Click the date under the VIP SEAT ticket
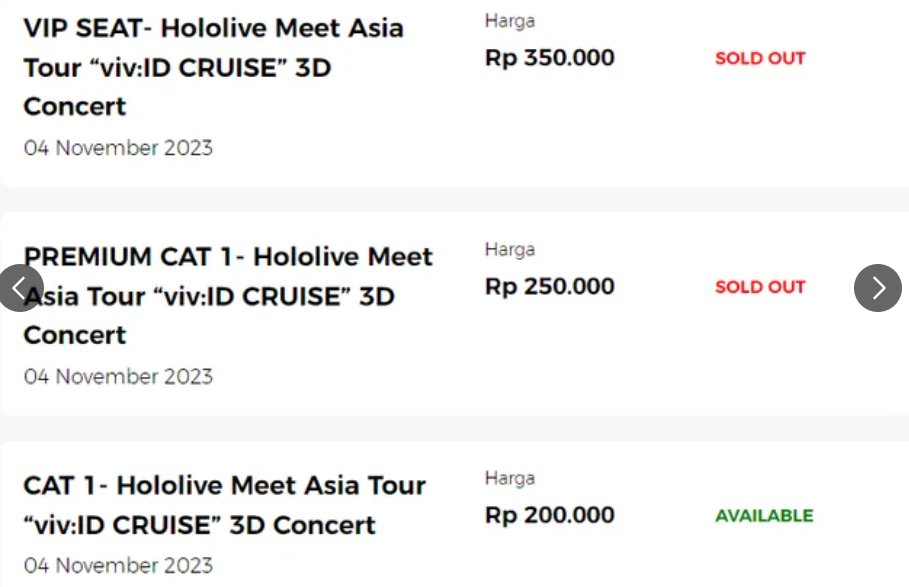This screenshot has height=587, width=909. (x=118, y=148)
